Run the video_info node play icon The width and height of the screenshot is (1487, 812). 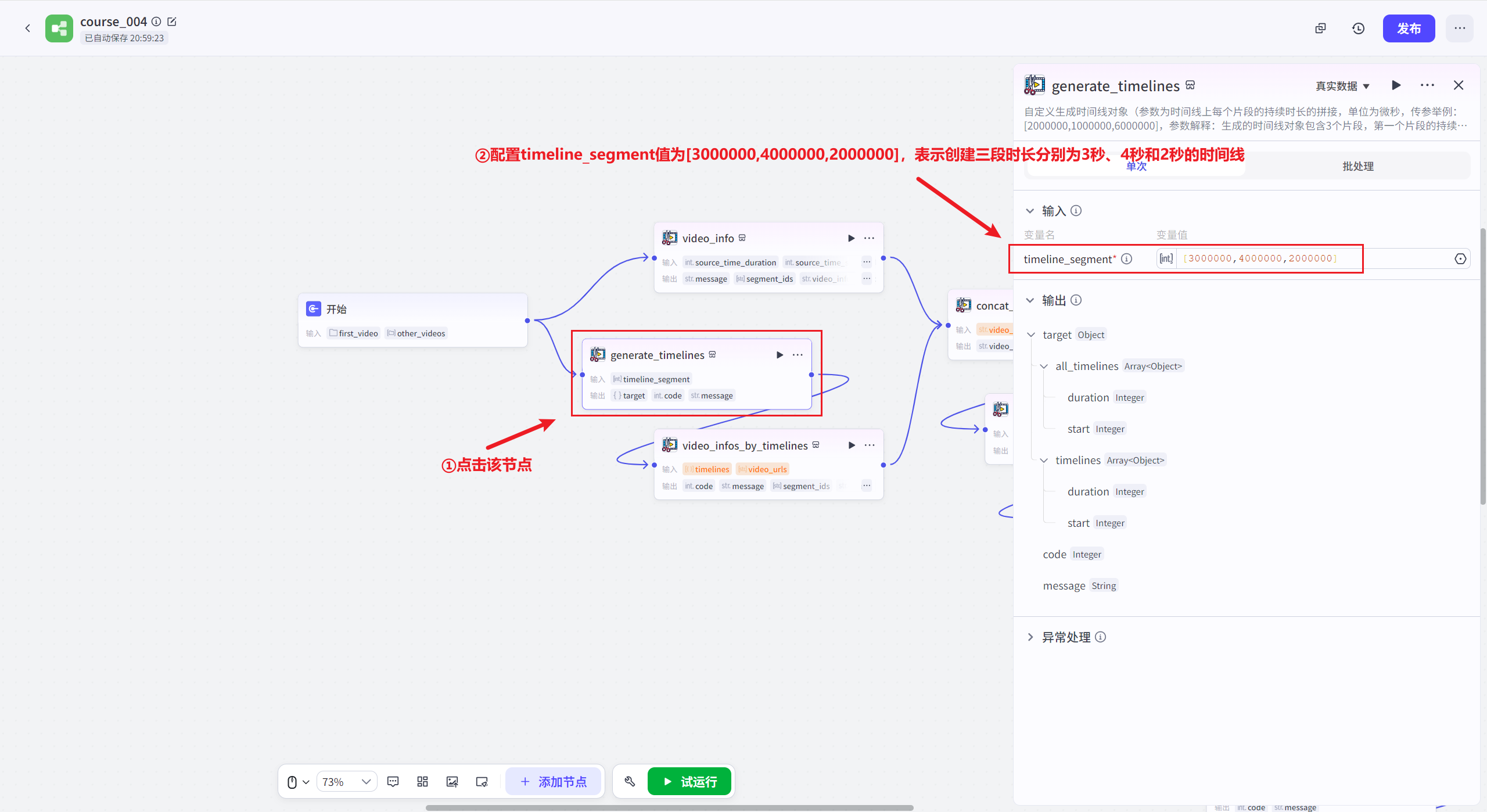(851, 238)
